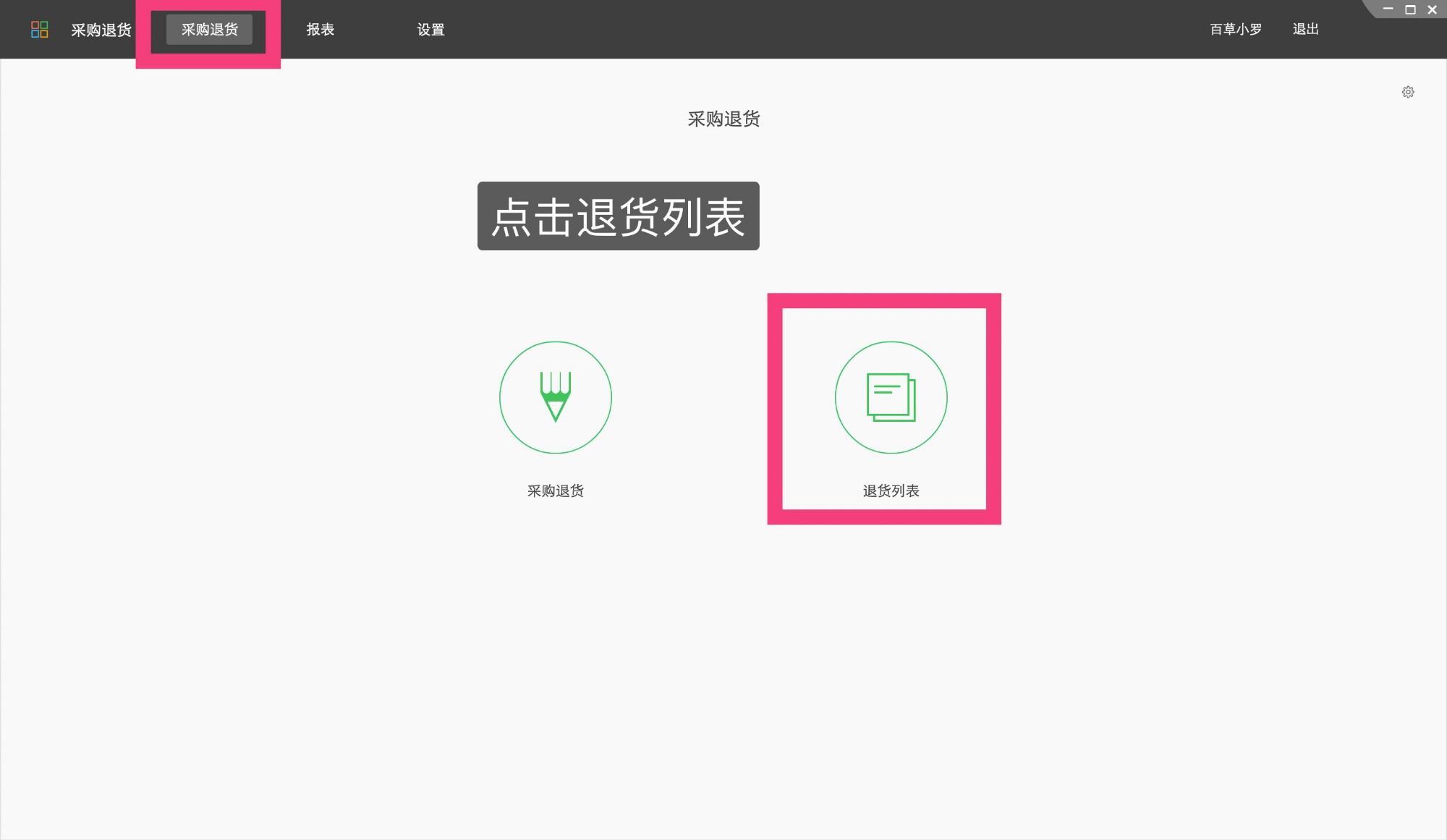Click the colorful squares logo at top left
The width and height of the screenshot is (1447, 840).
tap(40, 29)
